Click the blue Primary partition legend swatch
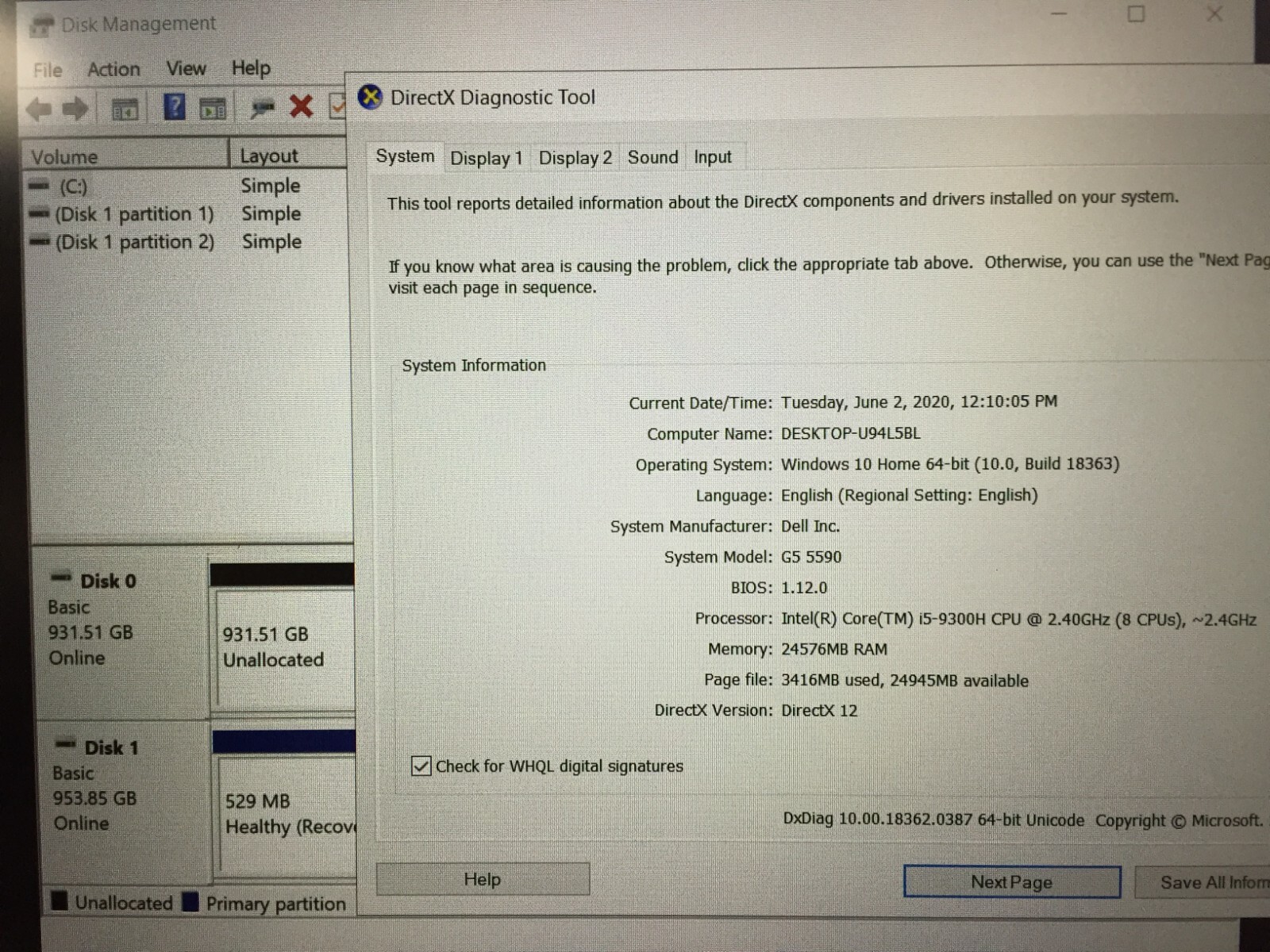Image resolution: width=1270 pixels, height=952 pixels. [x=190, y=902]
